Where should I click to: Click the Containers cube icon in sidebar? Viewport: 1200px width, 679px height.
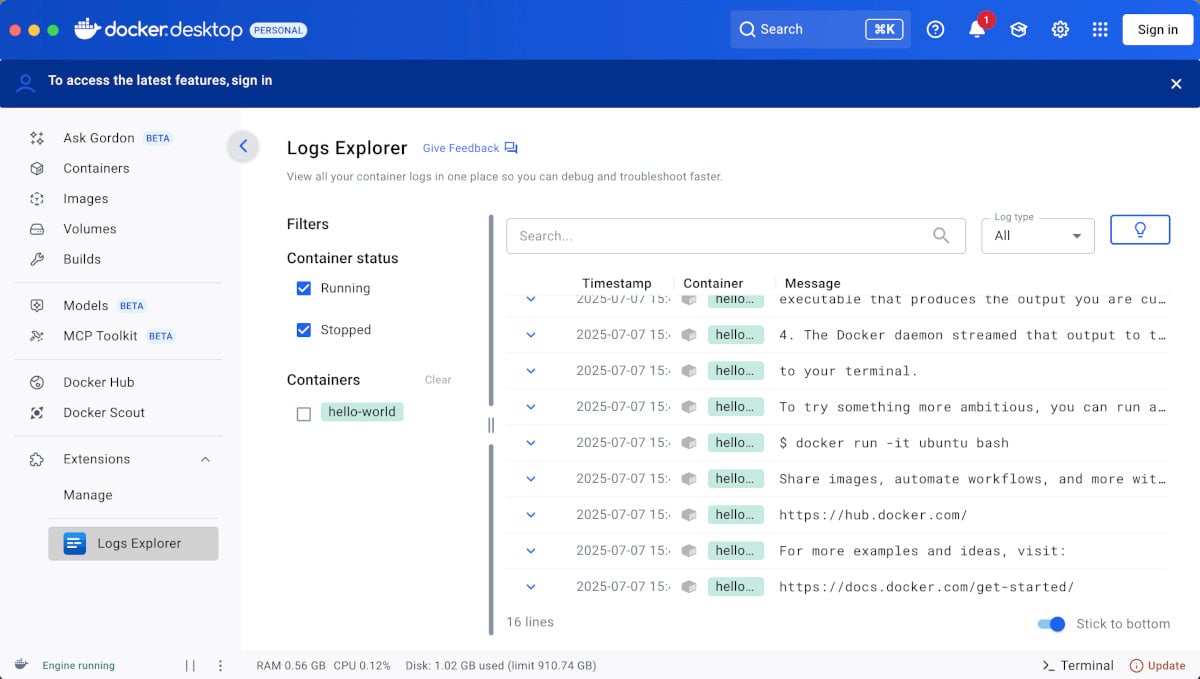pos(37,168)
